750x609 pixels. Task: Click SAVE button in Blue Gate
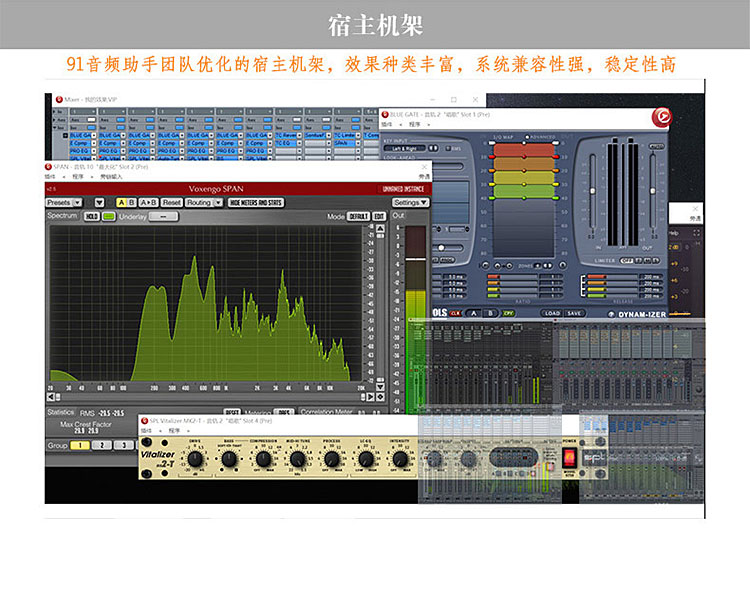pos(574,313)
